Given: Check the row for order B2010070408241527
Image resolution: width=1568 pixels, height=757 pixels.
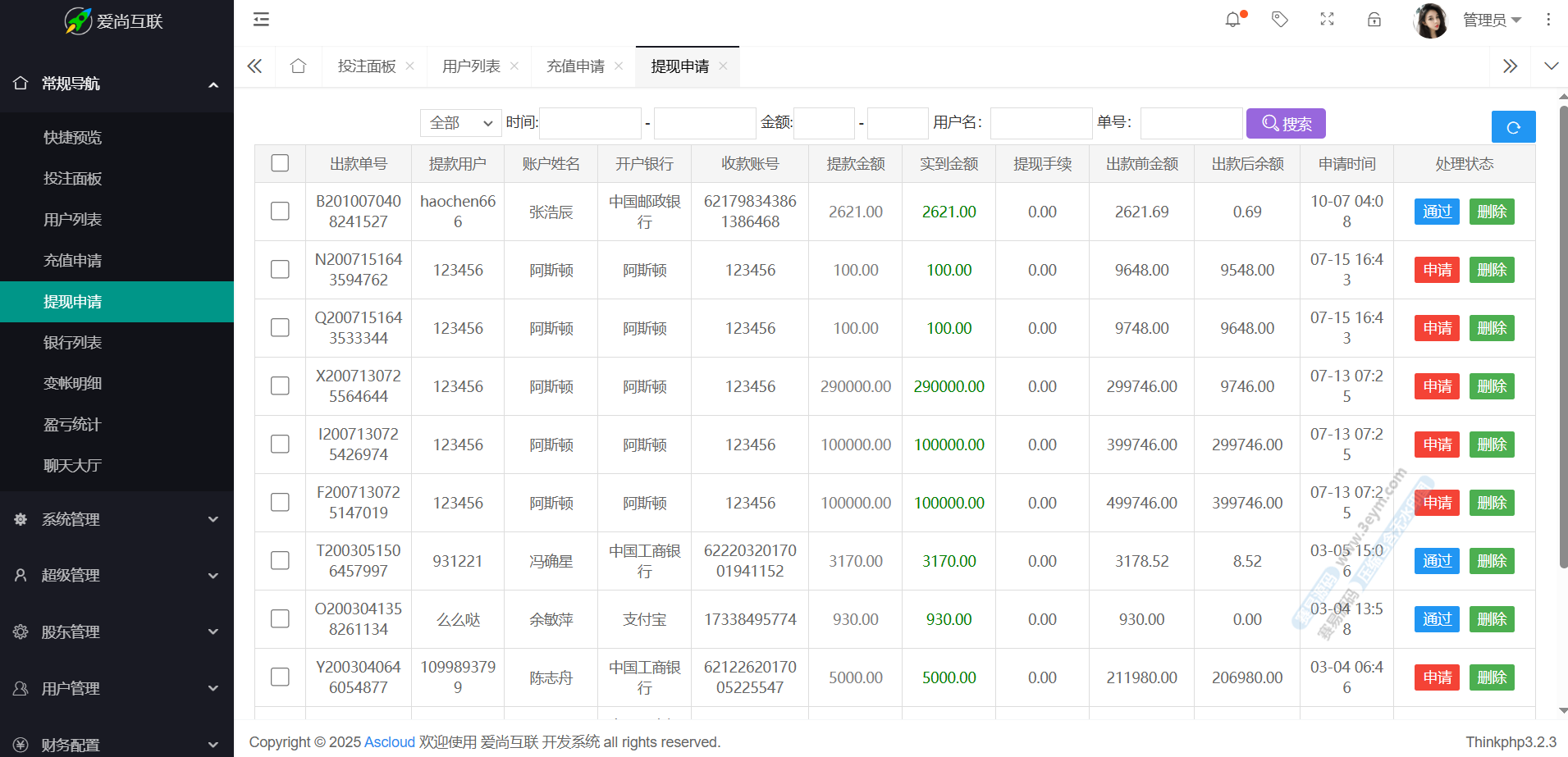Looking at the screenshot, I should 280,212.
